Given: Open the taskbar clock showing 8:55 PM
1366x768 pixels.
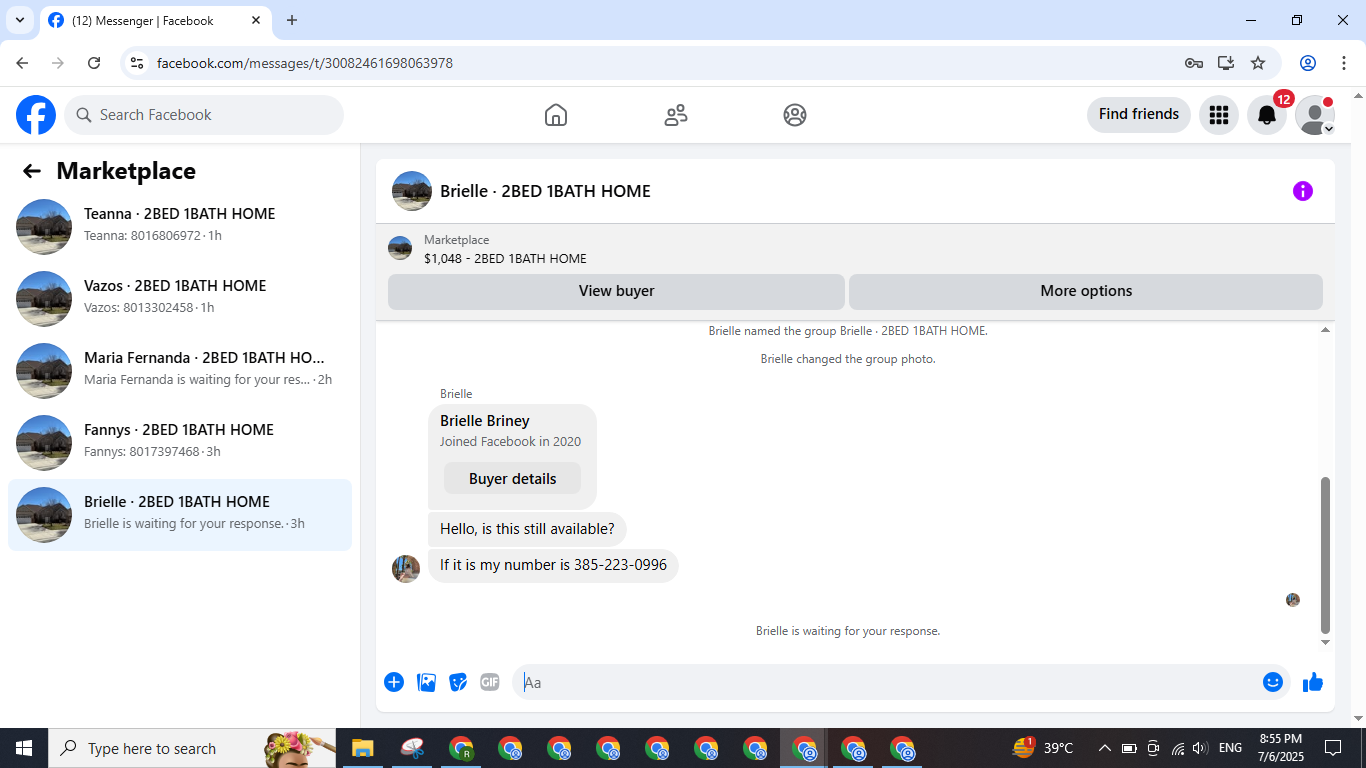Looking at the screenshot, I should pos(1281,748).
